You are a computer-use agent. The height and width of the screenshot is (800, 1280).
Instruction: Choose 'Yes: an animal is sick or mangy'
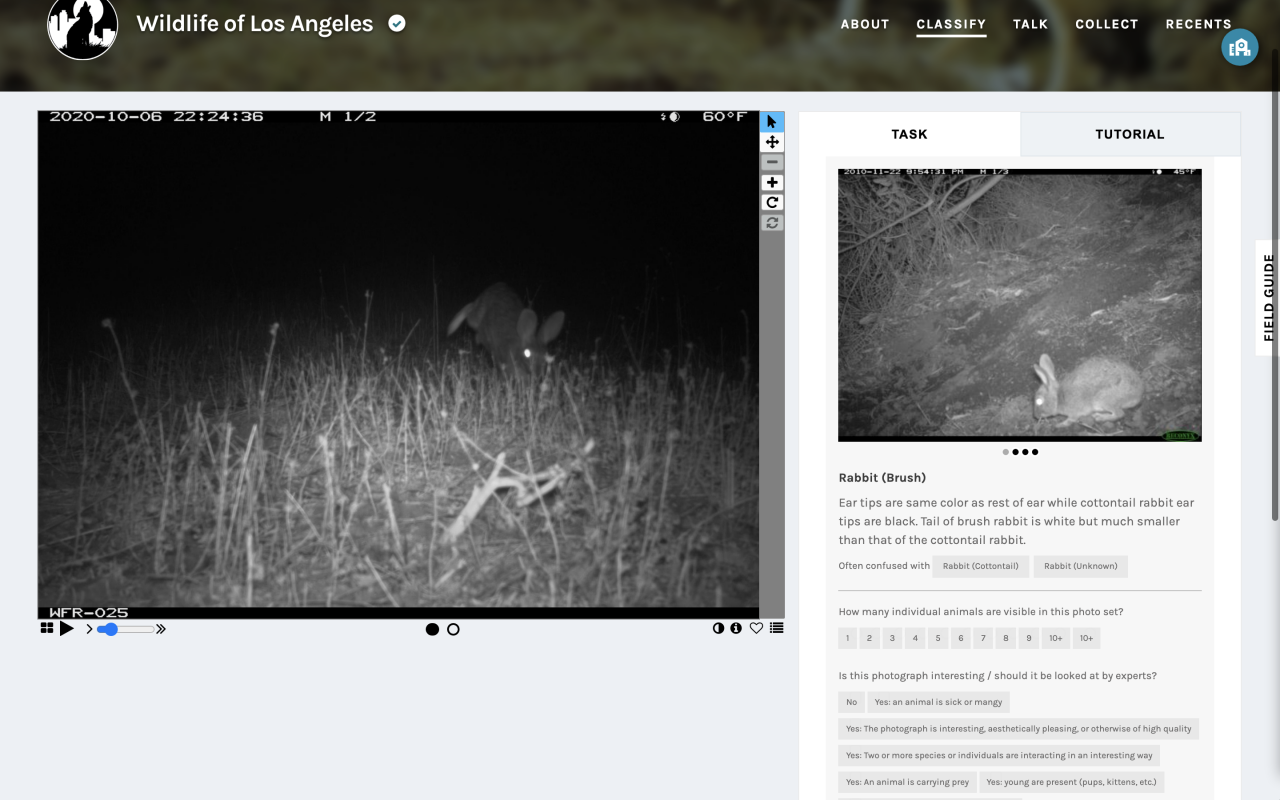[939, 702]
